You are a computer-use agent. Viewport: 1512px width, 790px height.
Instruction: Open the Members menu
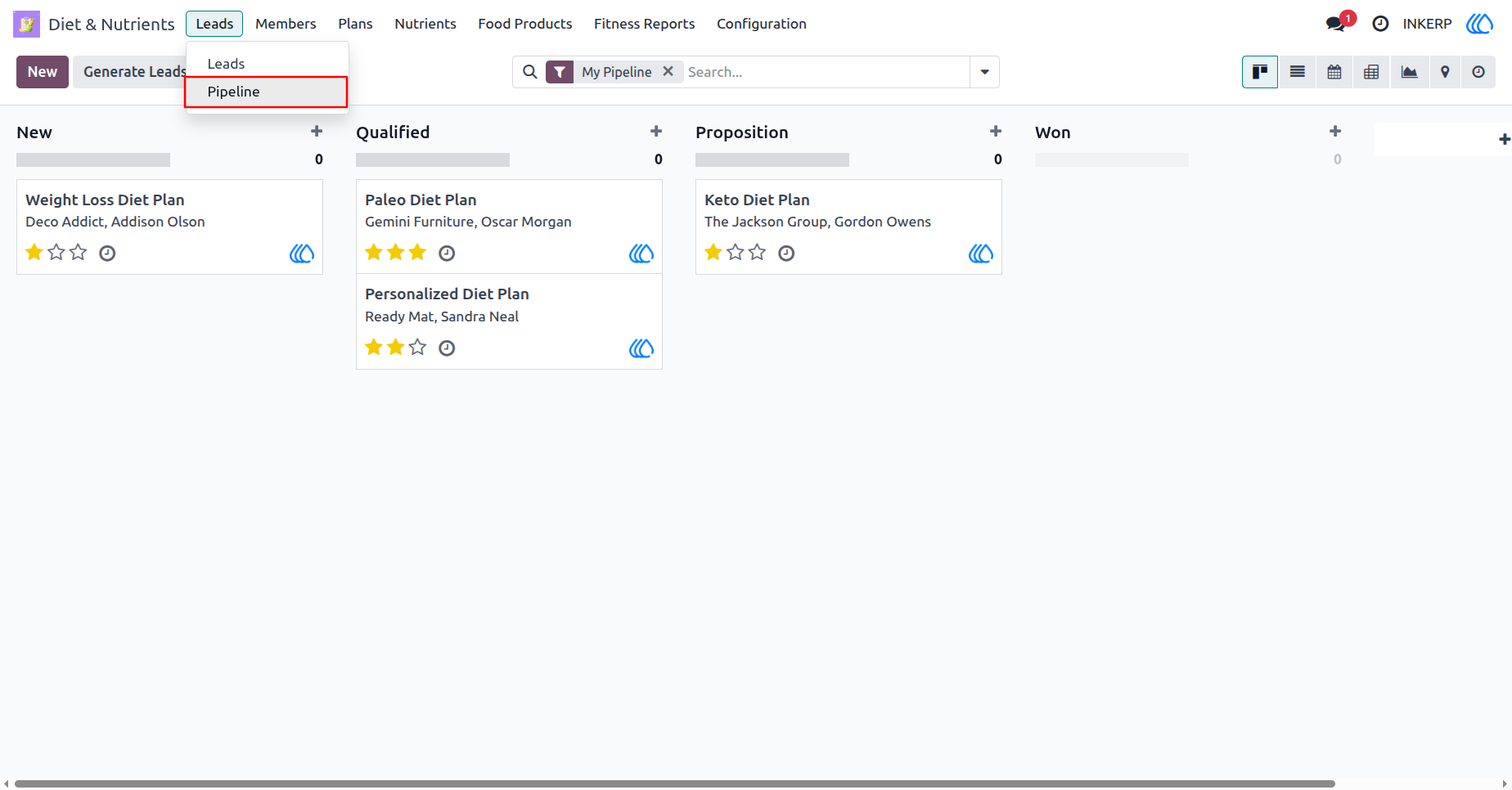(x=286, y=24)
